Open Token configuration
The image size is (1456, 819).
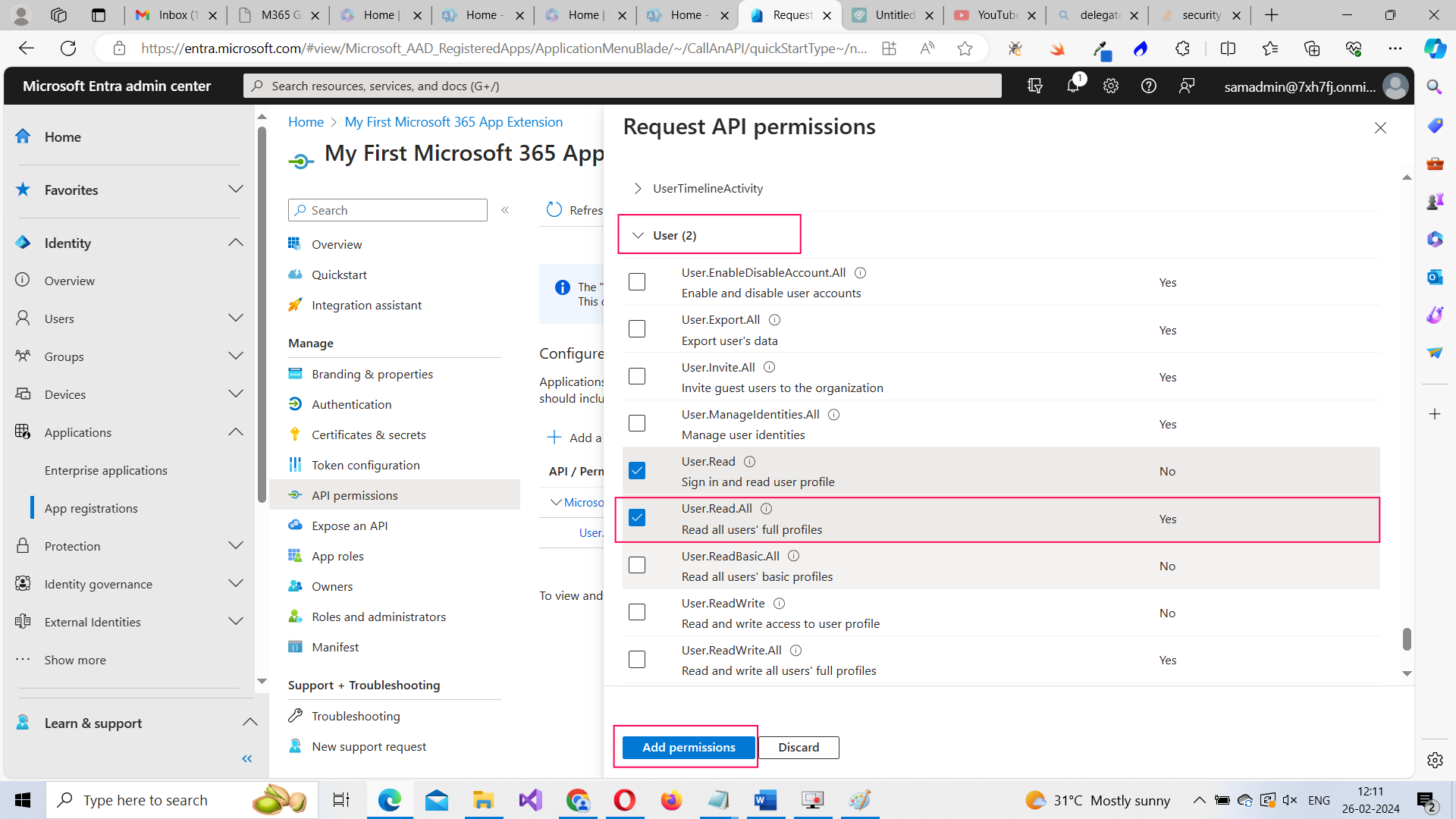(x=366, y=464)
